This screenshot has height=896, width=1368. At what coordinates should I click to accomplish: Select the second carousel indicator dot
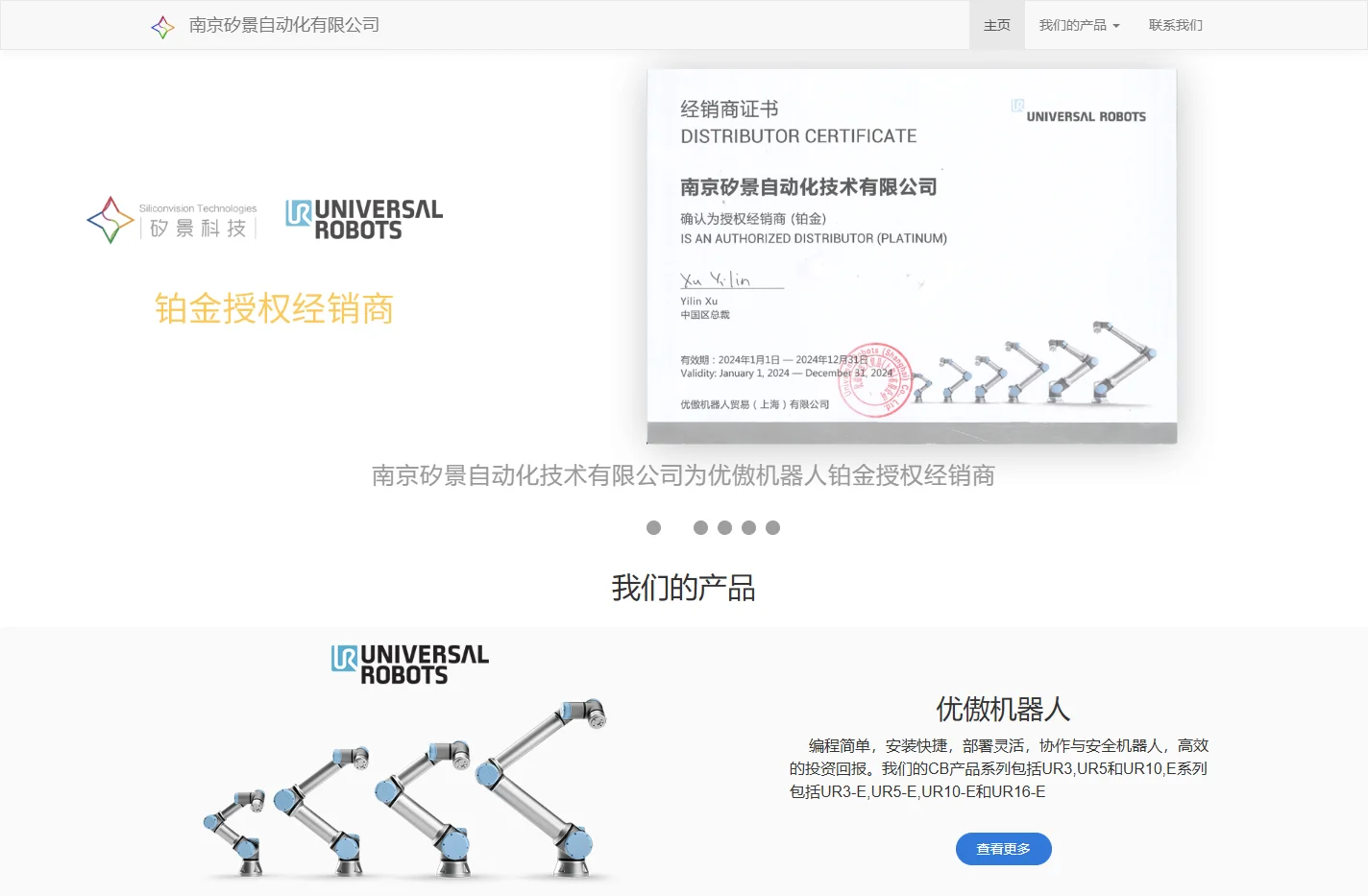pos(700,527)
